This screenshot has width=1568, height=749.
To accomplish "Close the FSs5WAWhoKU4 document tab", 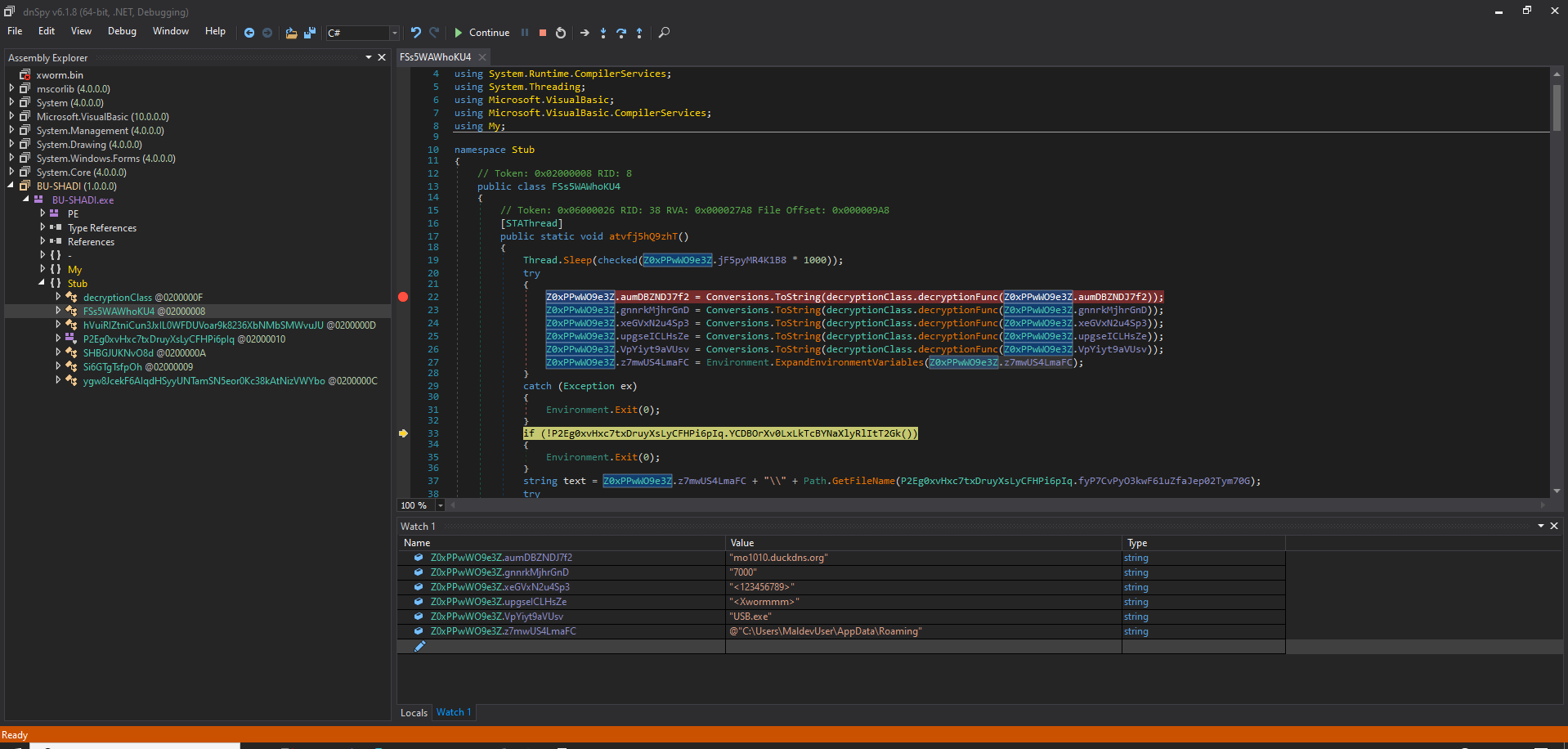I will point(482,57).
